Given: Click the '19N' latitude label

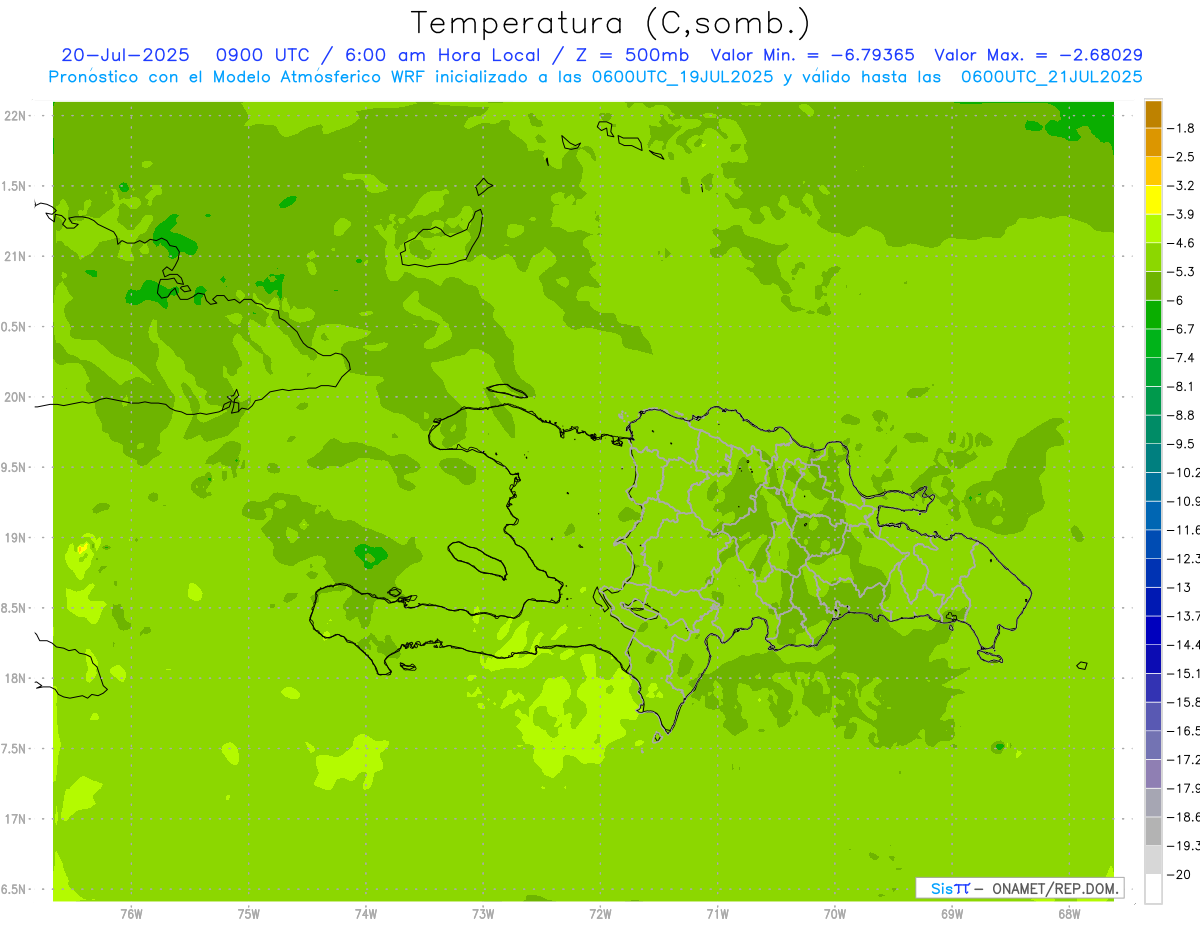Looking at the screenshot, I should (15, 538).
